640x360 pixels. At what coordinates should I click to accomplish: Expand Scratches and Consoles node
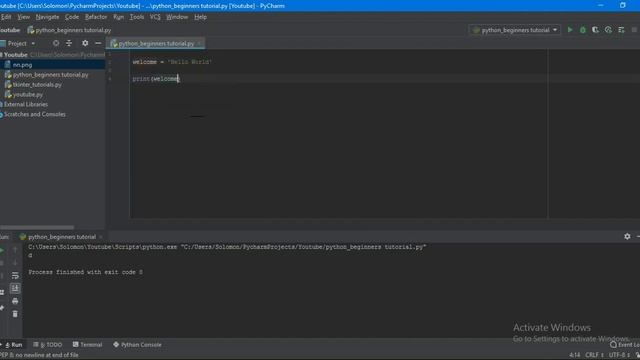tap(34, 114)
